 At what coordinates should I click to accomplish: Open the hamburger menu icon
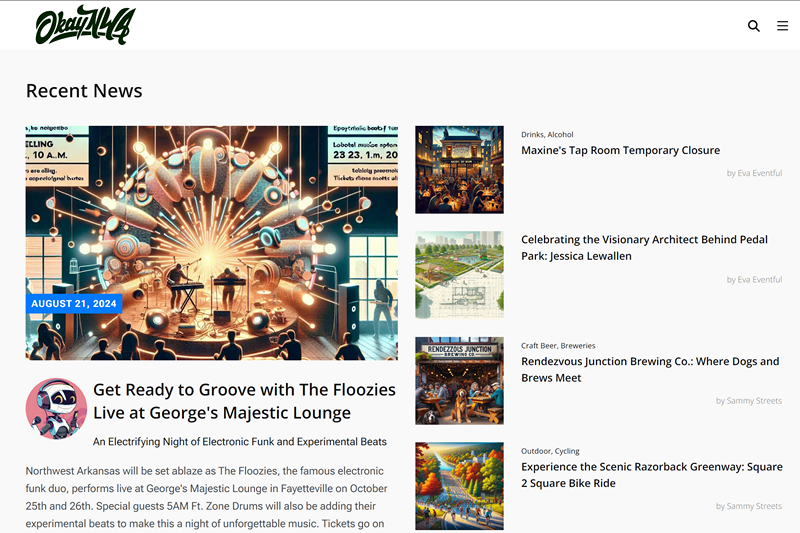pos(782,26)
